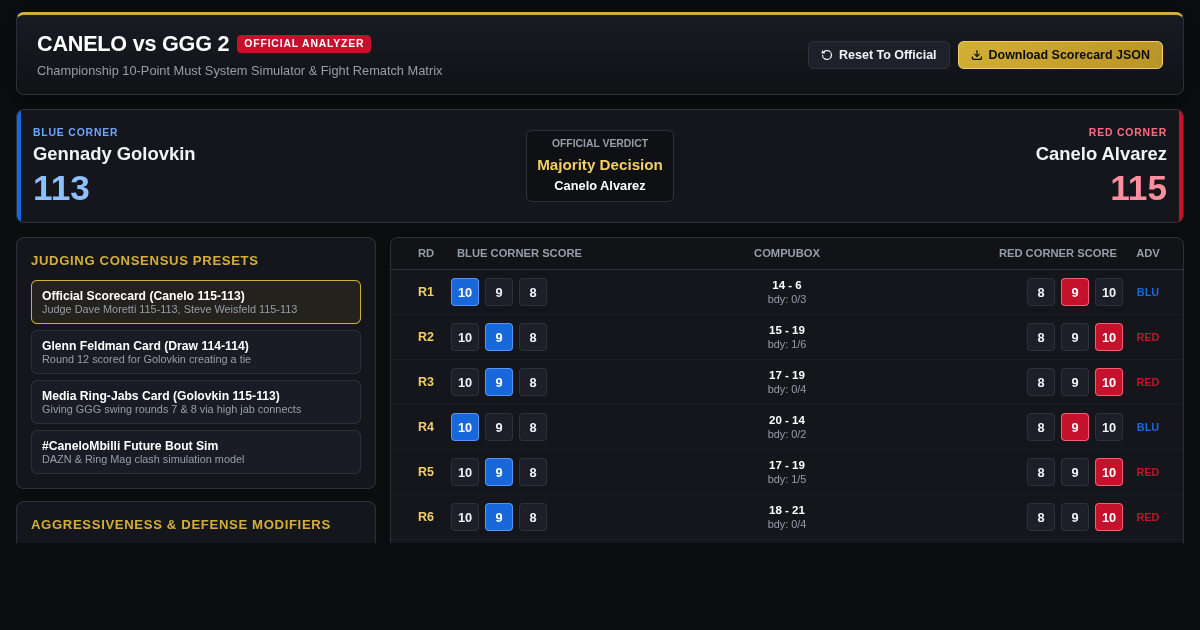This screenshot has width=1200, height=630.
Task: Select Media Ring-Jabs Card (Golovkin 115-113) preset
Action: point(196,402)
